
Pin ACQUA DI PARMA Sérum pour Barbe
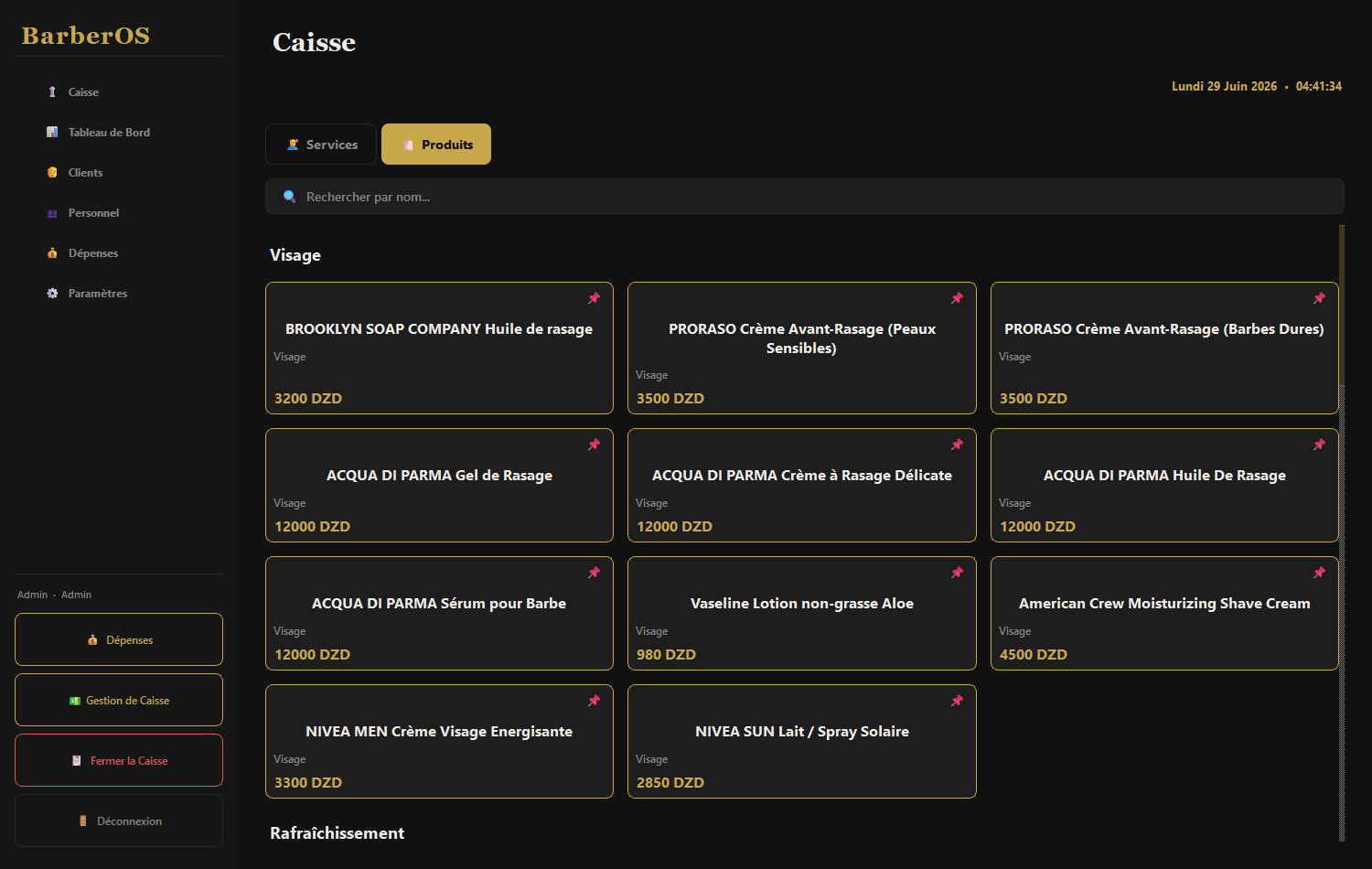point(595,573)
